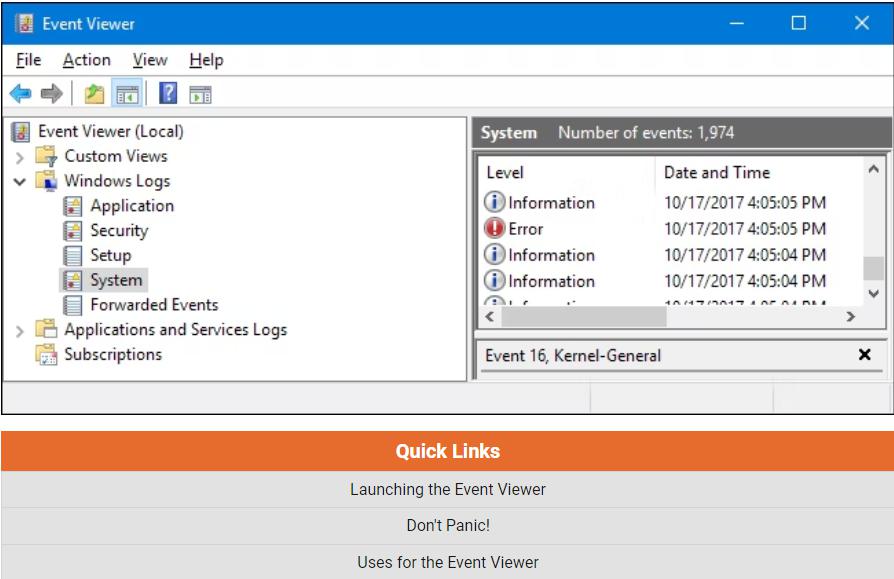894x579 pixels.
Task: Select the Subscriptions tree item
Action: [x=113, y=354]
